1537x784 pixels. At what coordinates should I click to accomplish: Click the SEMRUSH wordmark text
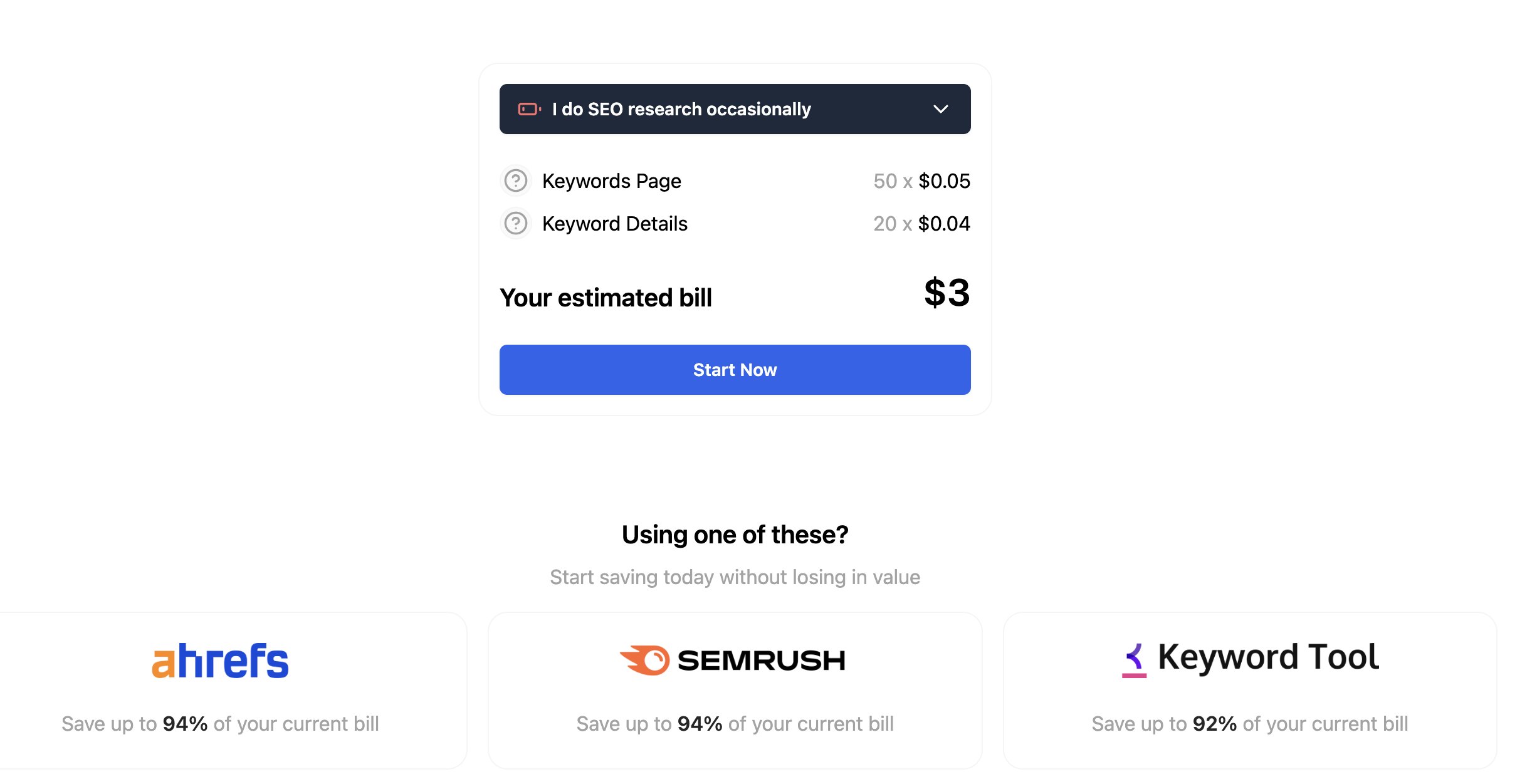[x=762, y=661]
